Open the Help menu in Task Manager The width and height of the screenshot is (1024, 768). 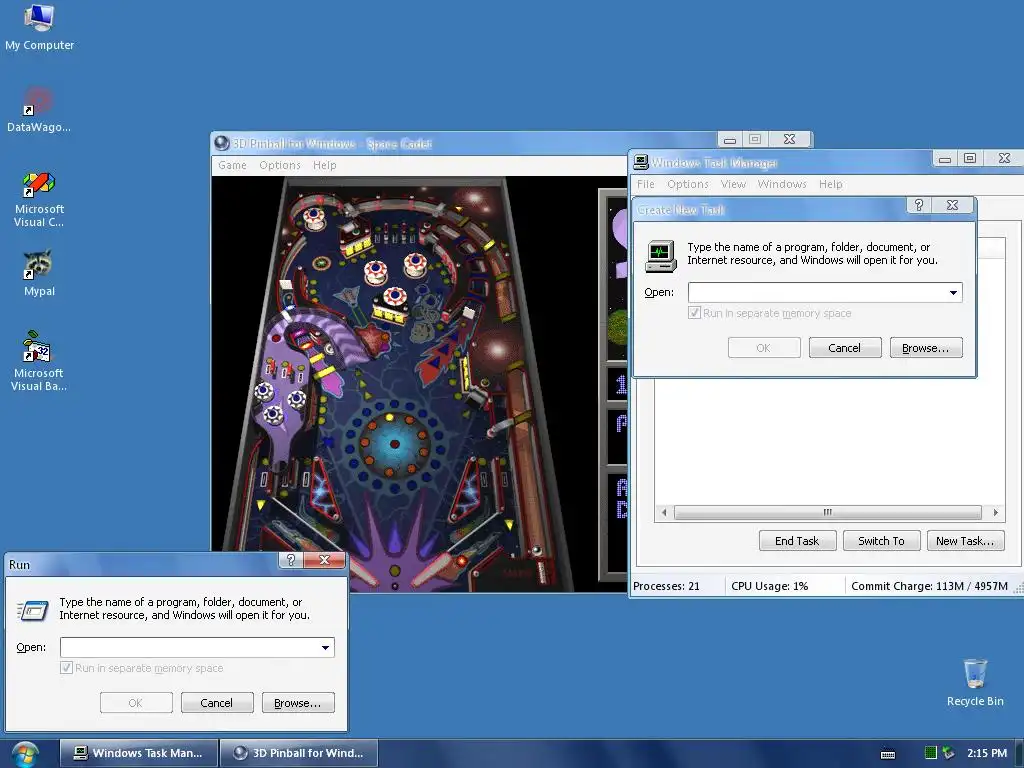click(x=831, y=184)
